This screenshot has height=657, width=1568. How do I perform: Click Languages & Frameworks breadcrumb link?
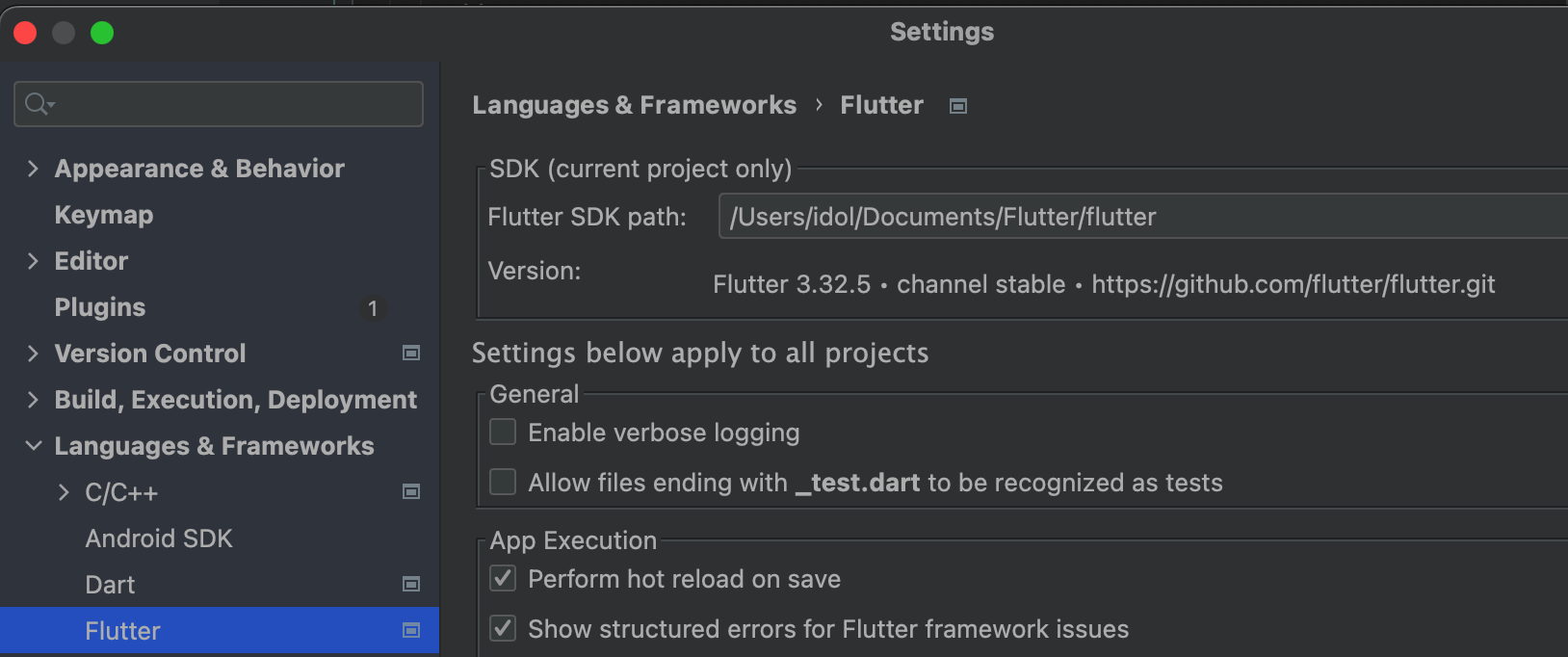click(634, 105)
